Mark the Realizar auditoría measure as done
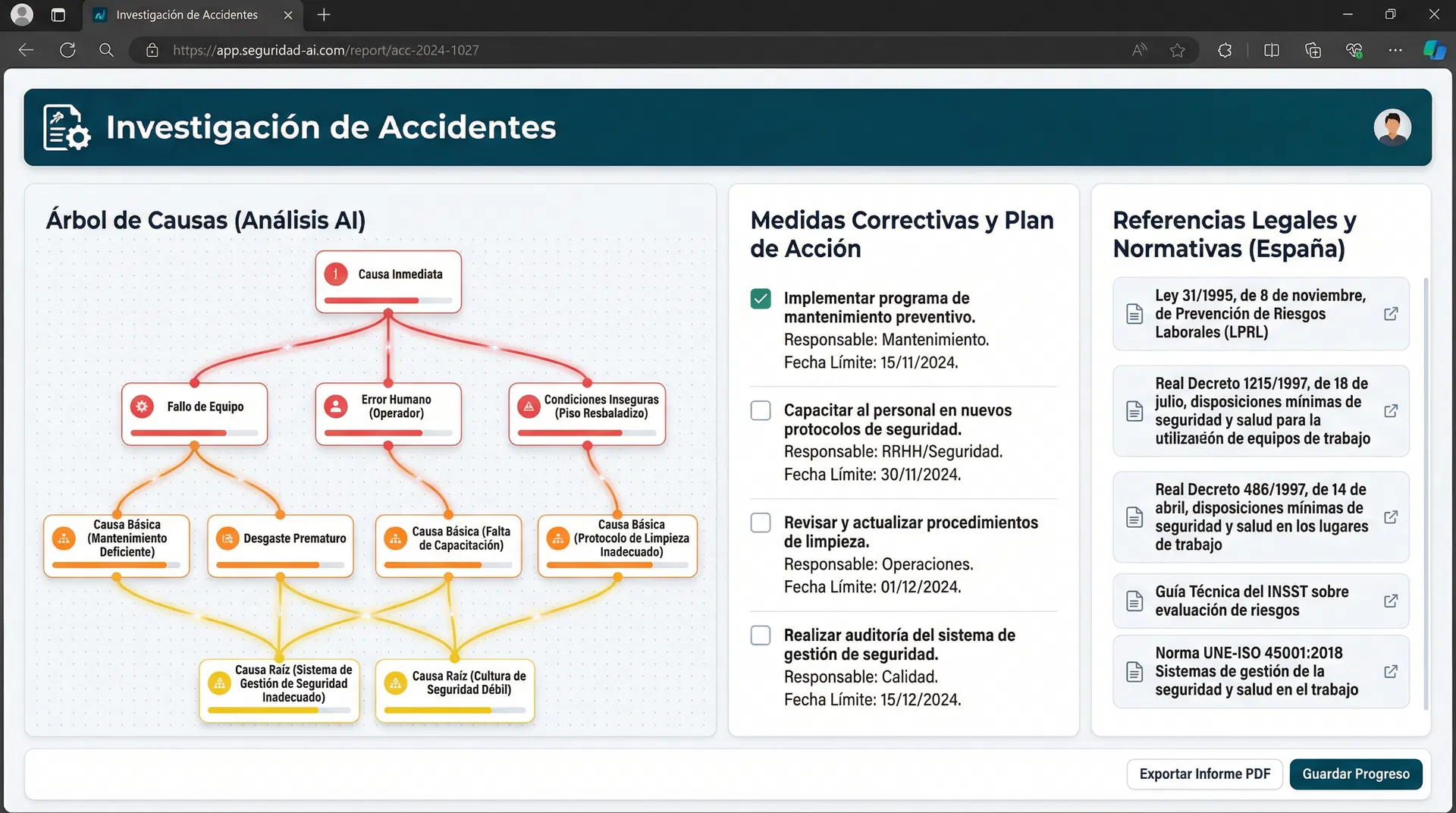1456x813 pixels. (760, 636)
